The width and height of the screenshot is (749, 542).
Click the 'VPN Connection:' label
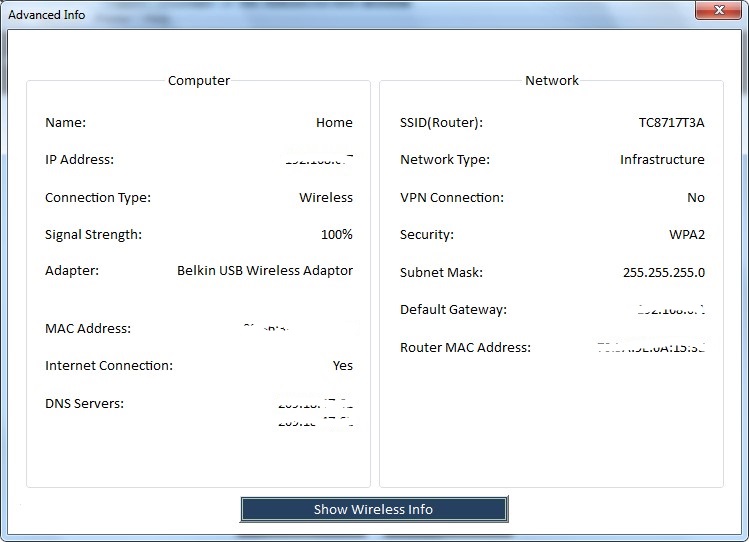pos(452,198)
